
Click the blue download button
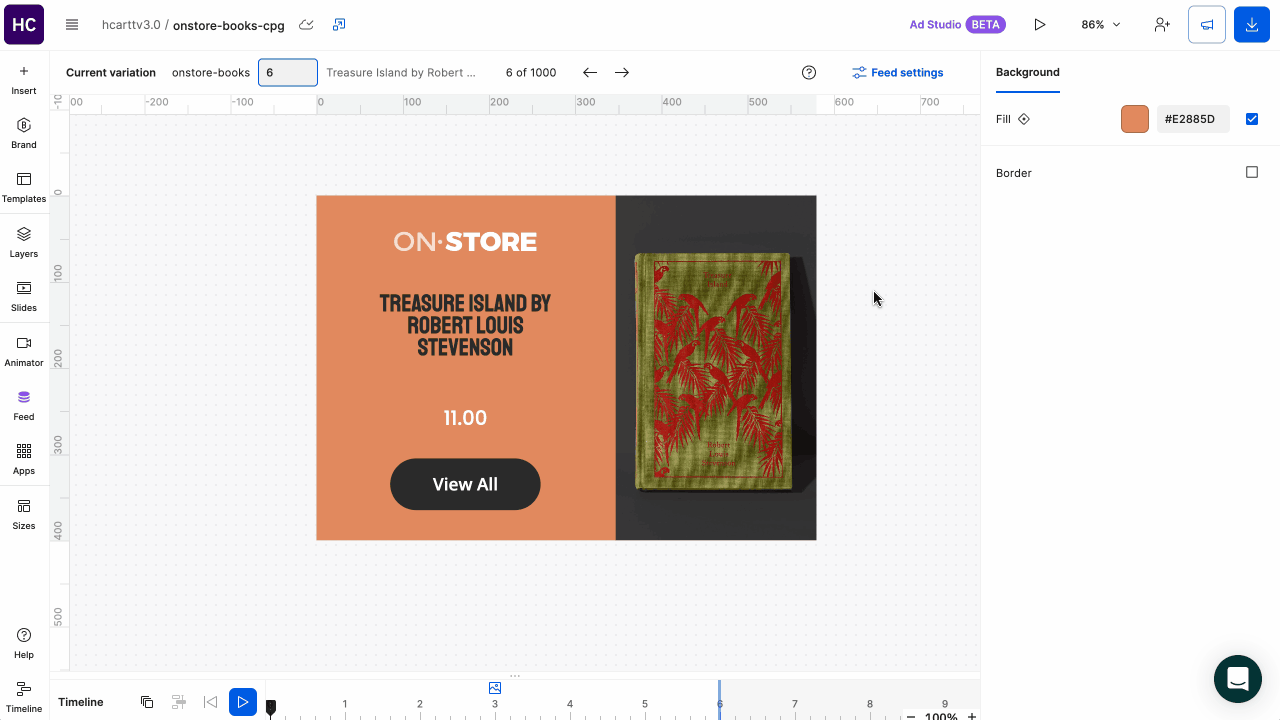[1252, 25]
